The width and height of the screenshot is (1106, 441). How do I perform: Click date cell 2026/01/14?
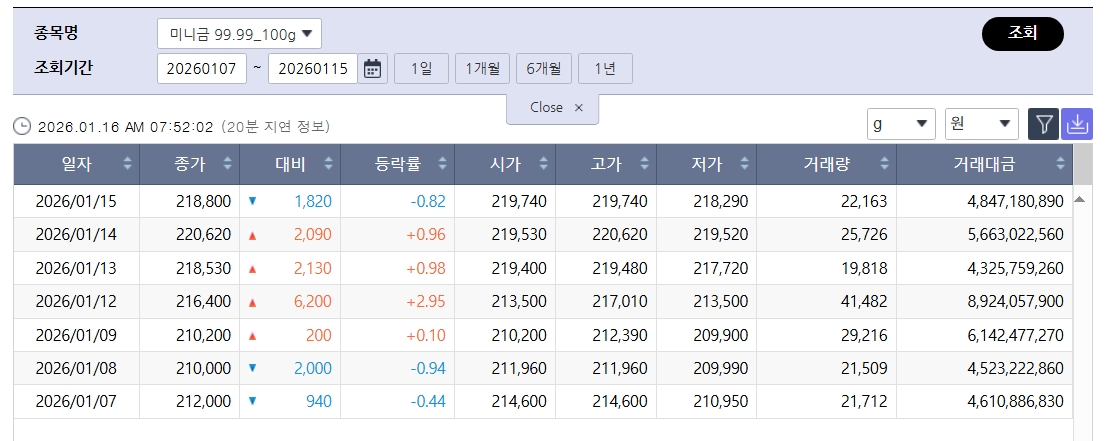[x=76, y=235]
